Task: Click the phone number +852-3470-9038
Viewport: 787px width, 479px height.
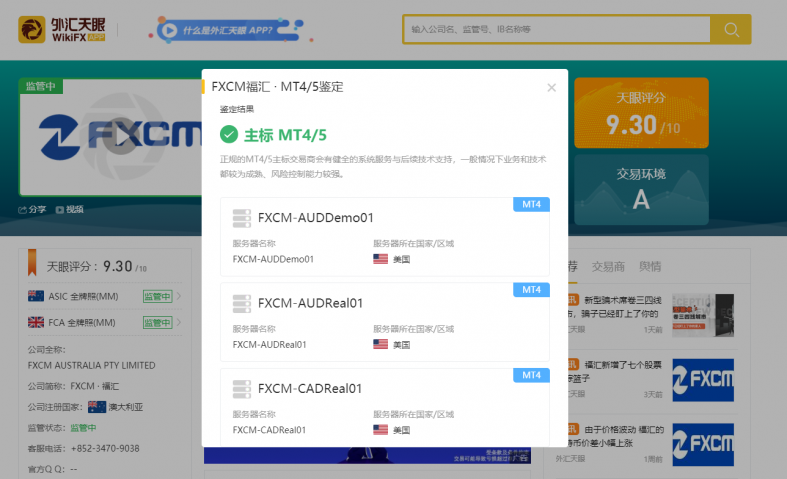Action: [x=105, y=448]
